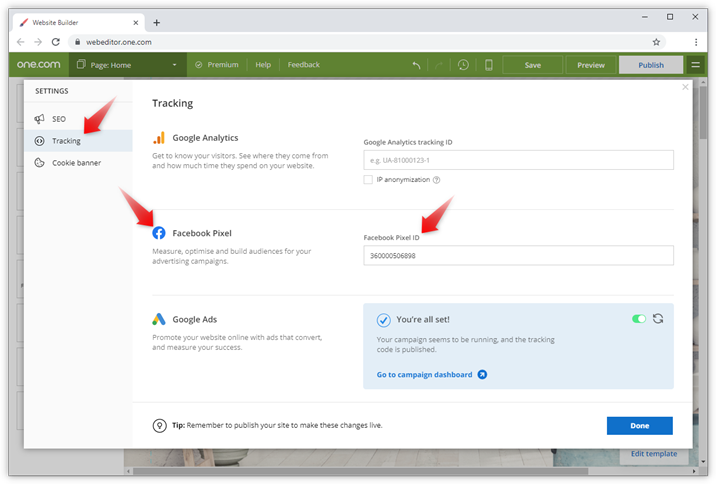Open the Cookie banner settings section
This screenshot has width=716, height=484.
click(76, 162)
